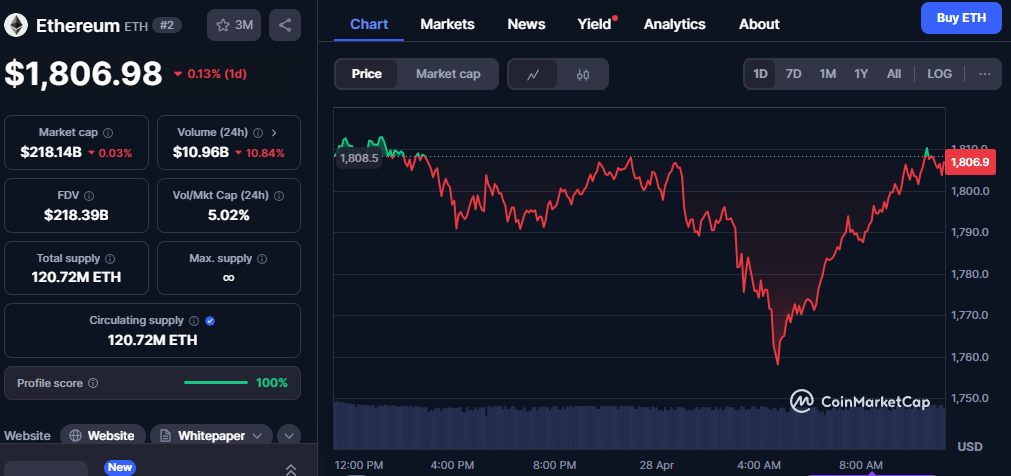Open the Analytics tab
The width and height of the screenshot is (1011, 476).
[x=674, y=25]
